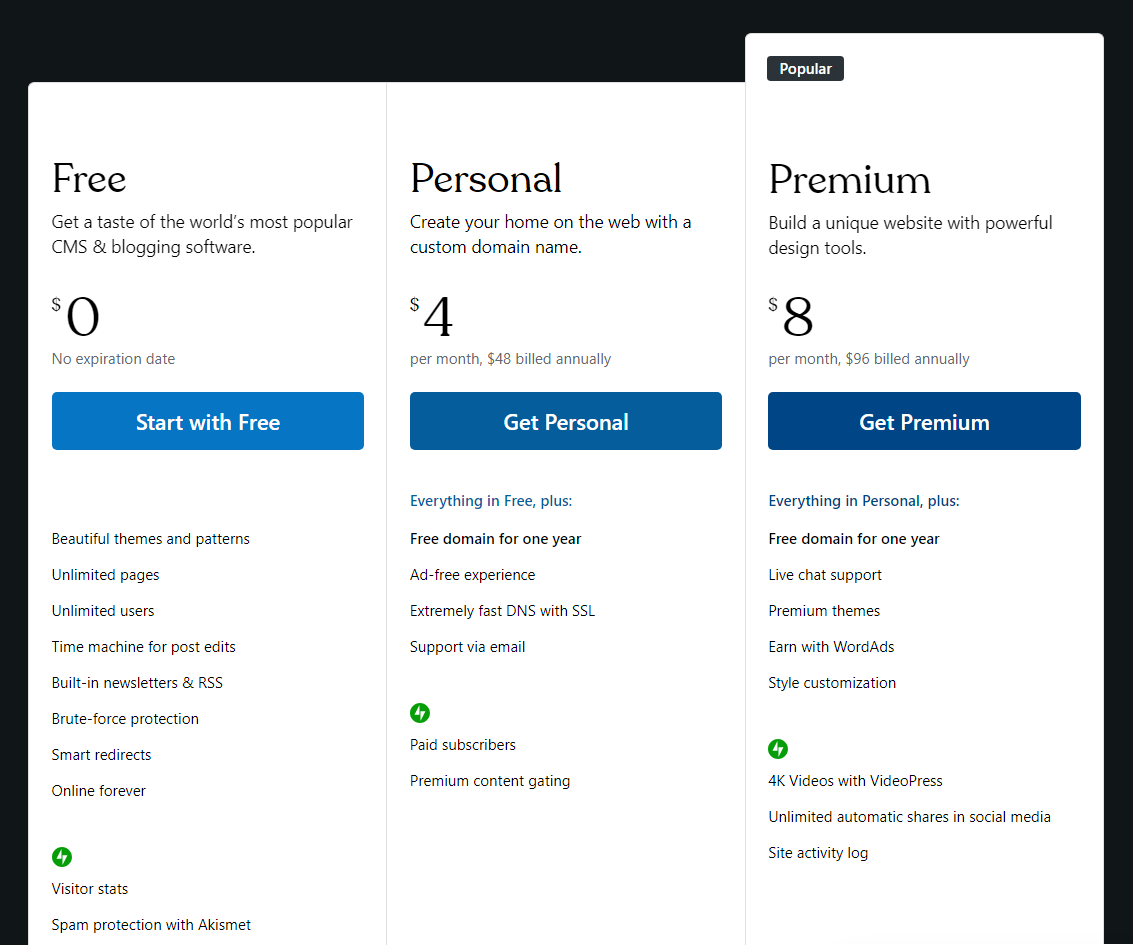Click 'Visitor stats' feature
Screen dimensions: 1133x945
[90, 889]
